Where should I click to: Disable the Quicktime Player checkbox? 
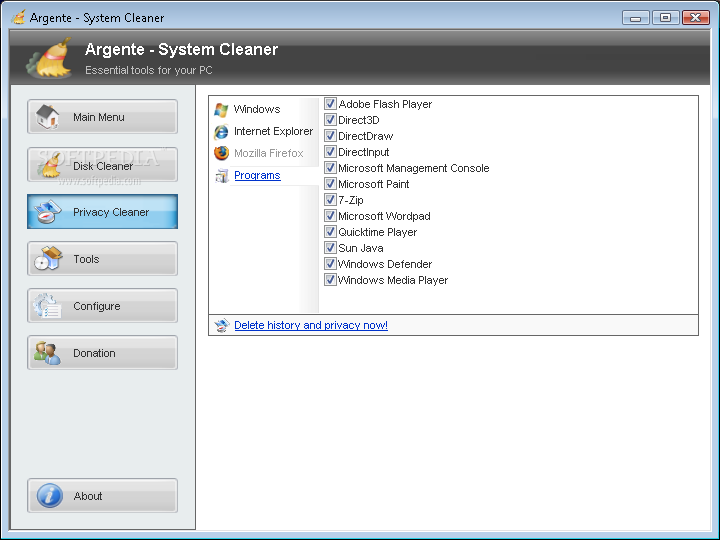(x=330, y=231)
